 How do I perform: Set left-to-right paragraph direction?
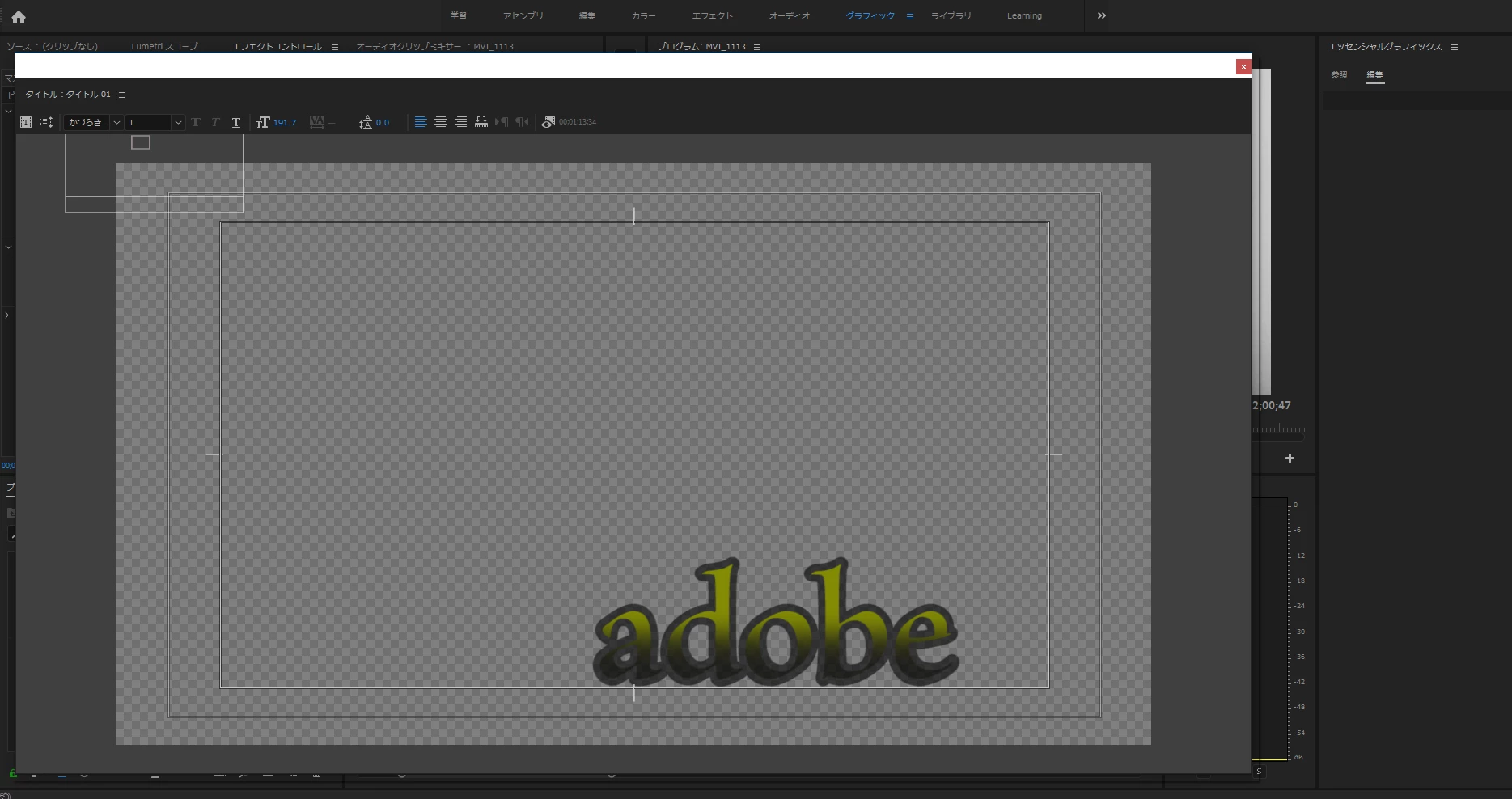coord(502,122)
